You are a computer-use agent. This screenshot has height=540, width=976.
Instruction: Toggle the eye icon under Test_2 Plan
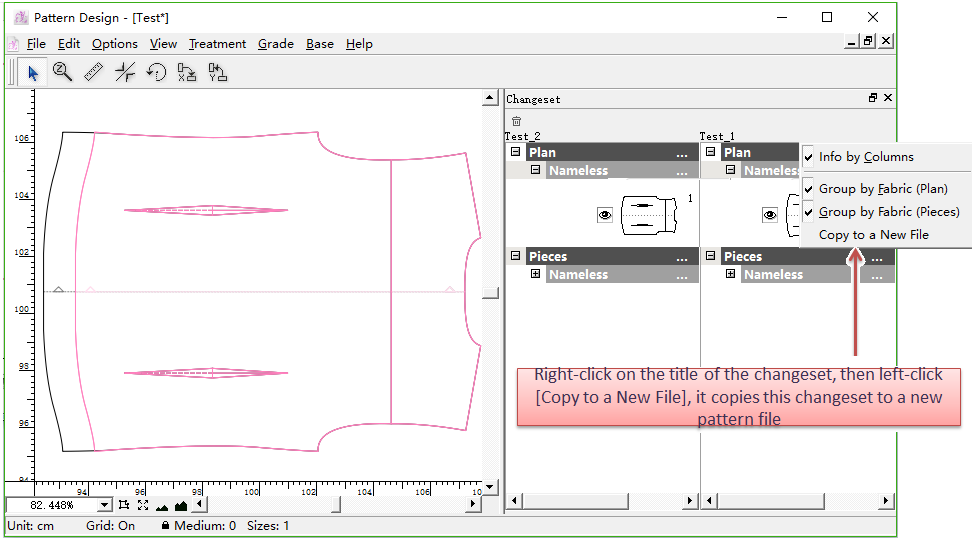click(x=605, y=214)
